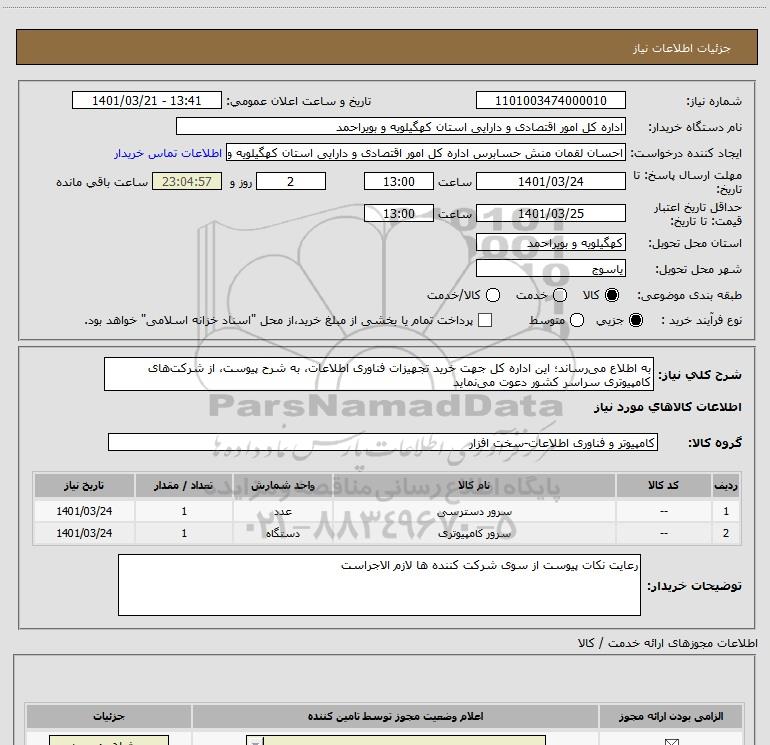Screen dimensions: 770x745
Task: Click the response deadline time 13:00 field
Action: tap(399, 181)
